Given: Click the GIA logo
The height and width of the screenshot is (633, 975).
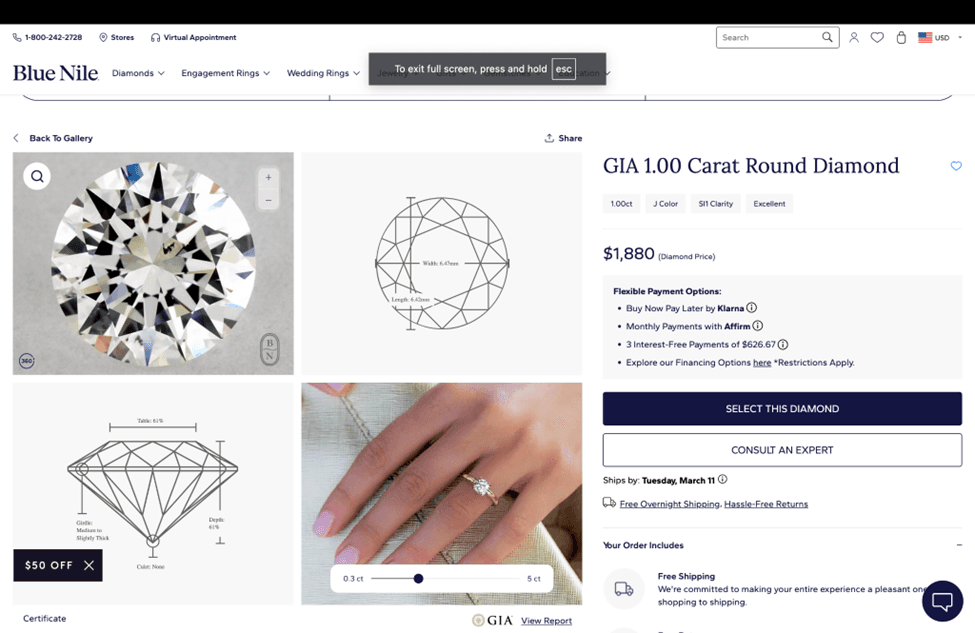Looking at the screenshot, I should tap(492, 621).
